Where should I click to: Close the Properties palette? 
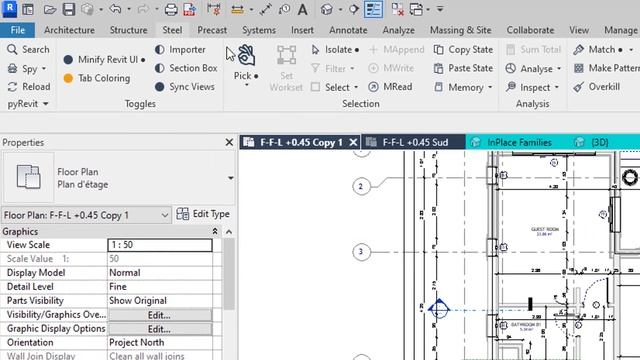point(229,142)
